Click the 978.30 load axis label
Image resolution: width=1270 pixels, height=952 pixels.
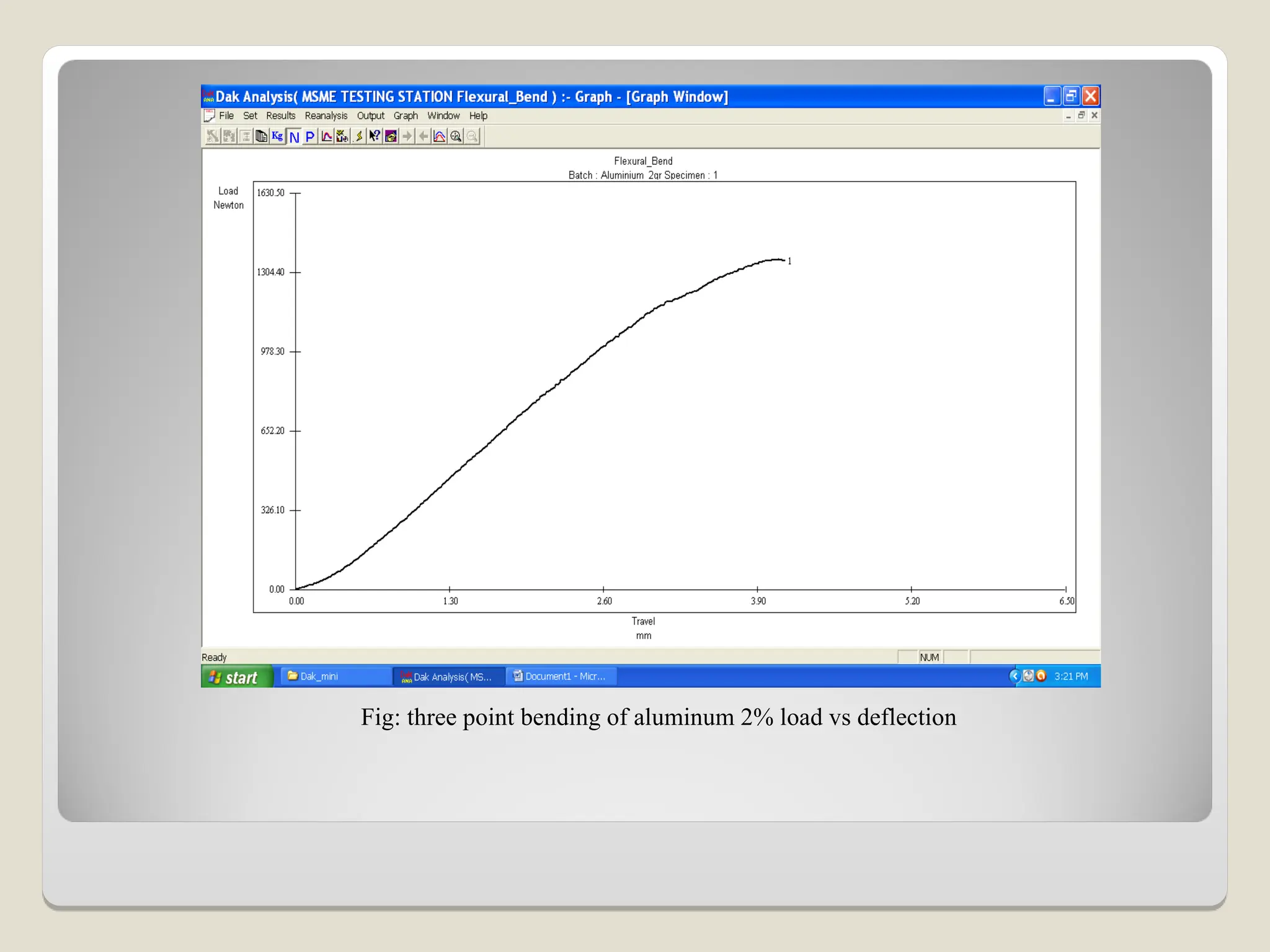click(272, 351)
